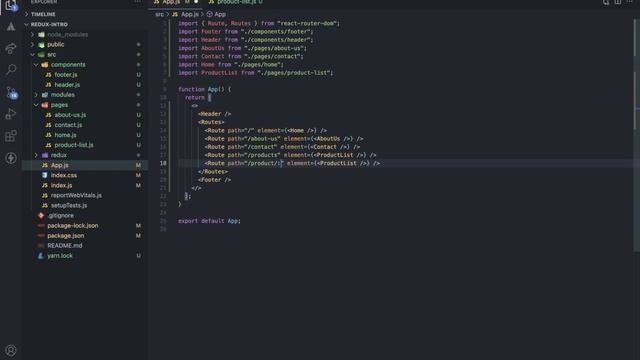The image size is (640, 360).
Task: Click the 'function App() {' line
Action: pos(204,89)
